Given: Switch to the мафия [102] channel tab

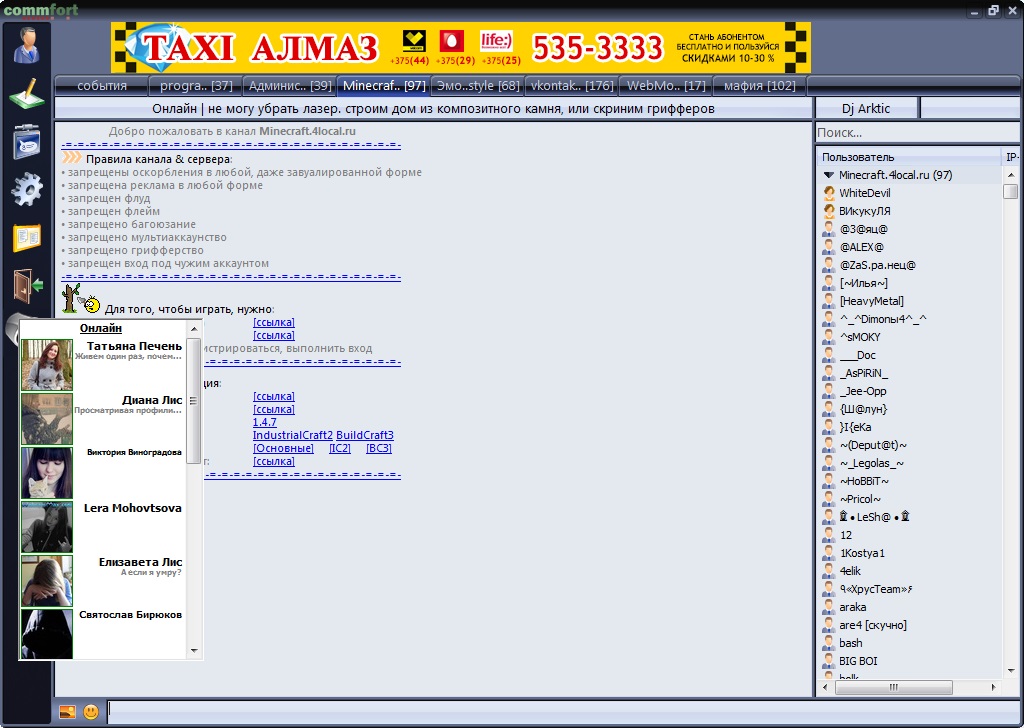Looking at the screenshot, I should pyautogui.click(x=759, y=86).
